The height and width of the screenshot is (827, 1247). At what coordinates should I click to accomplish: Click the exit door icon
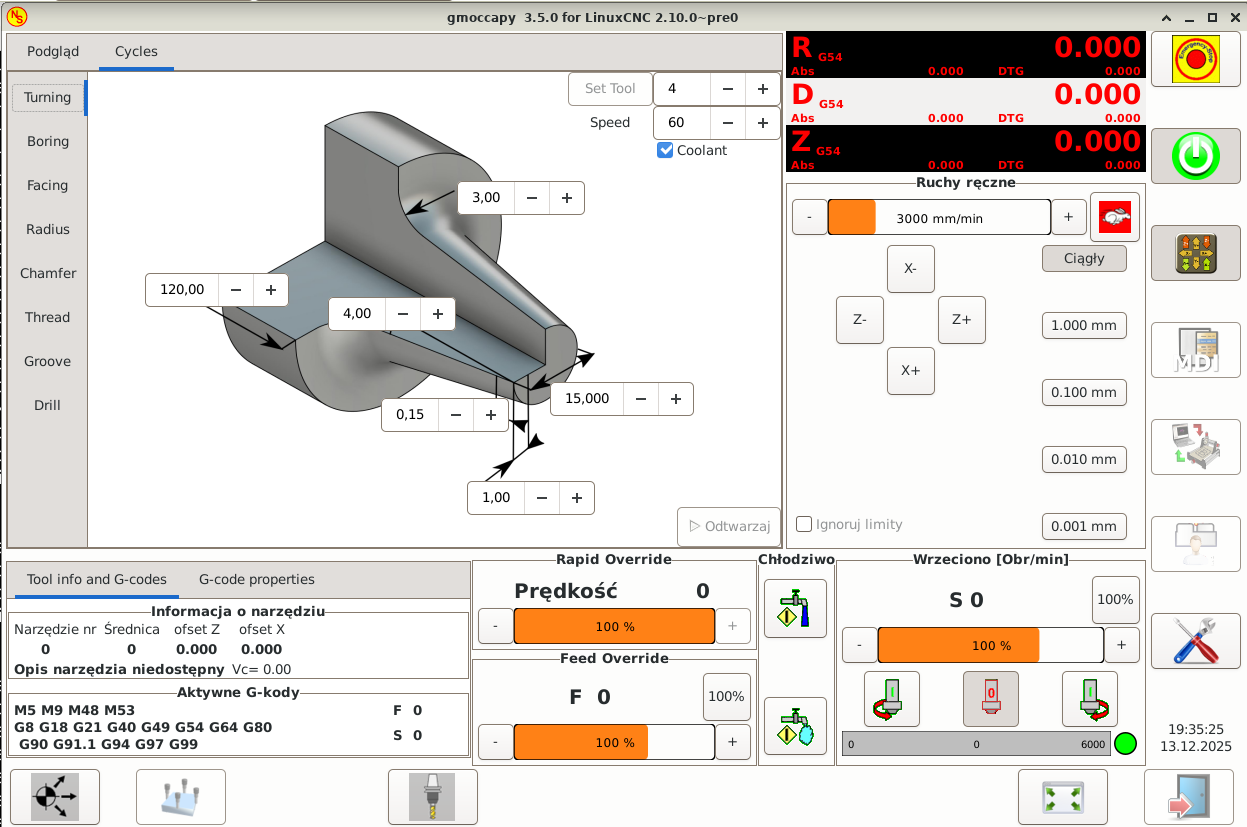pos(1189,797)
